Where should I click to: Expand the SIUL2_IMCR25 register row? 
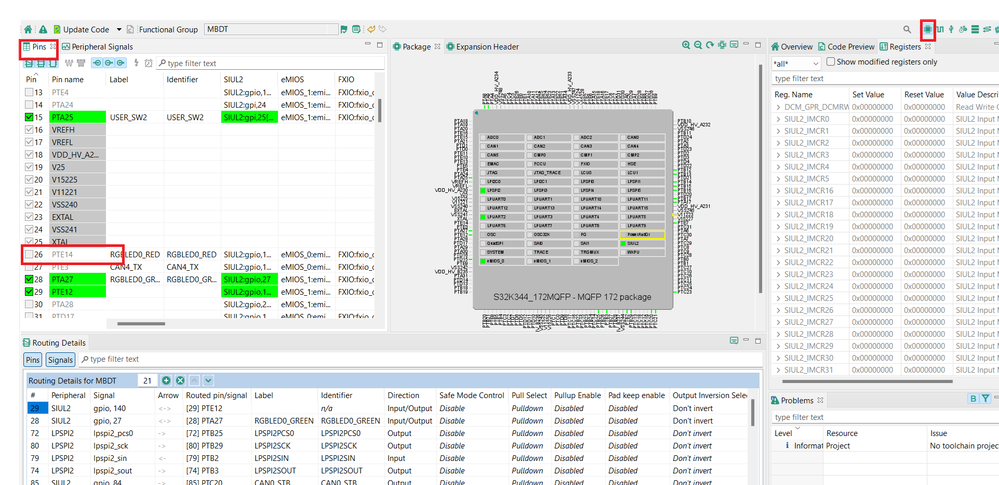tap(779, 298)
